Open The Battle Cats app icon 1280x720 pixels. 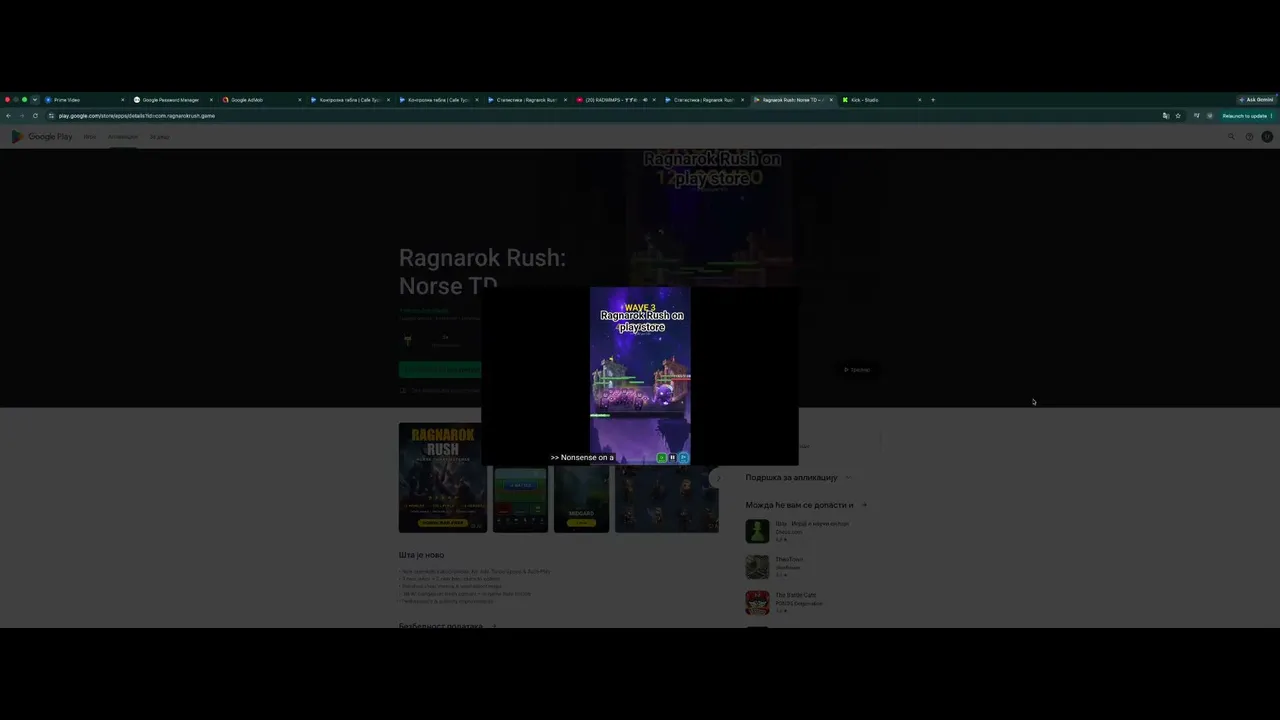[757, 603]
